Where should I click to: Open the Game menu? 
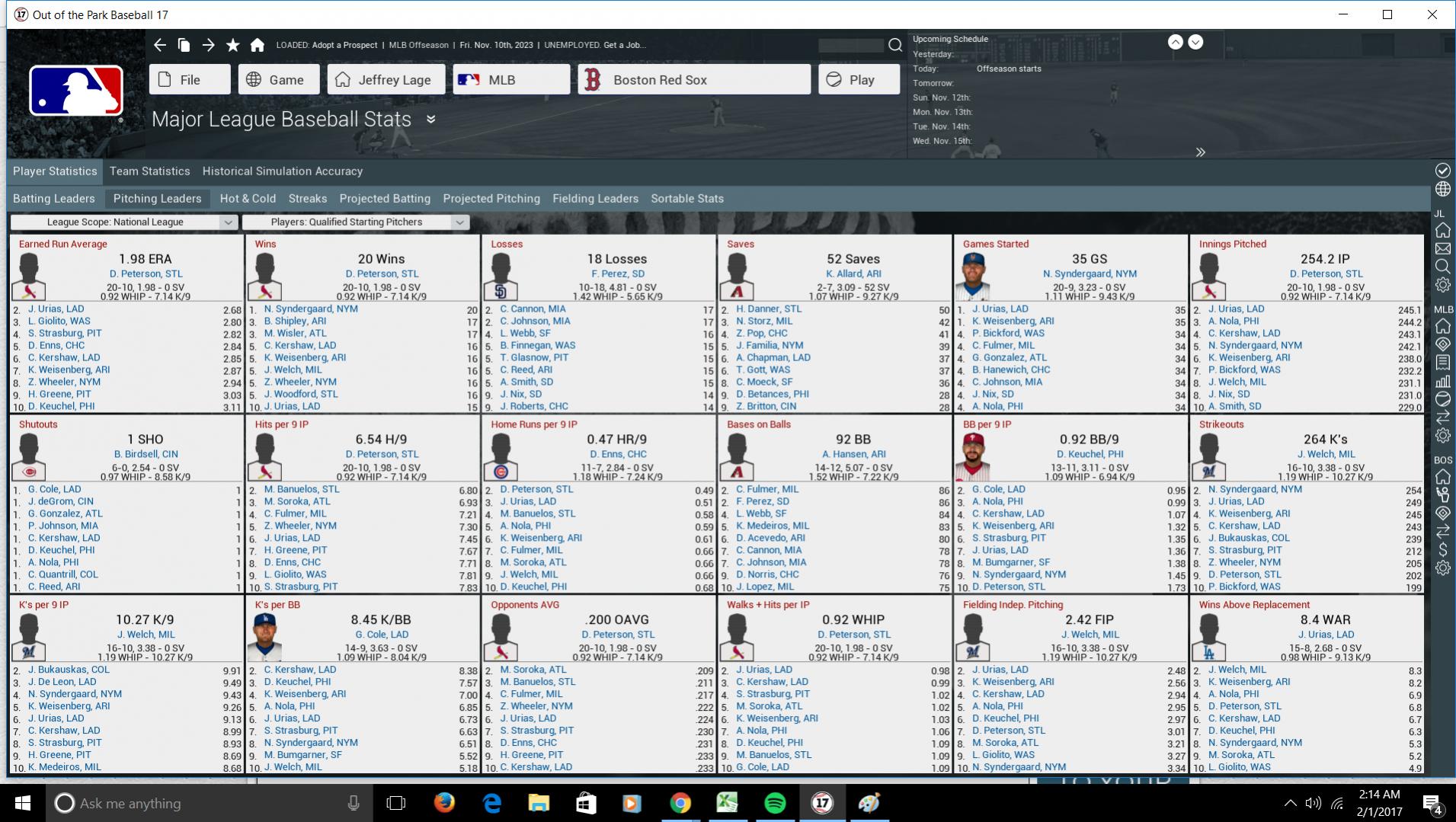click(x=279, y=80)
